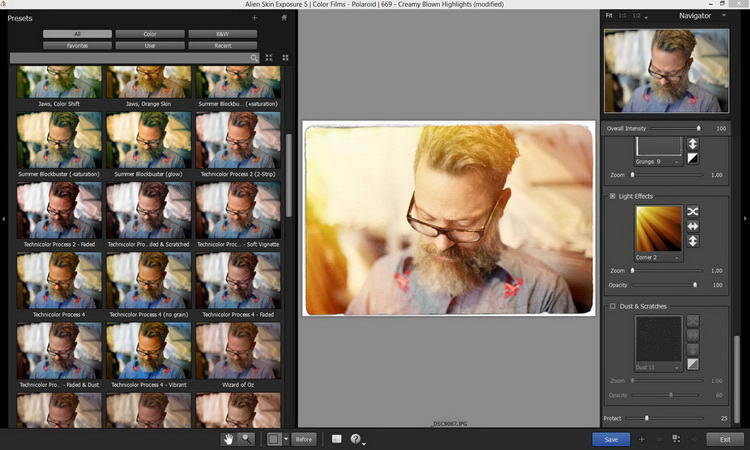Toggle the Before preview button
This screenshot has width=750, height=450.
[304, 439]
